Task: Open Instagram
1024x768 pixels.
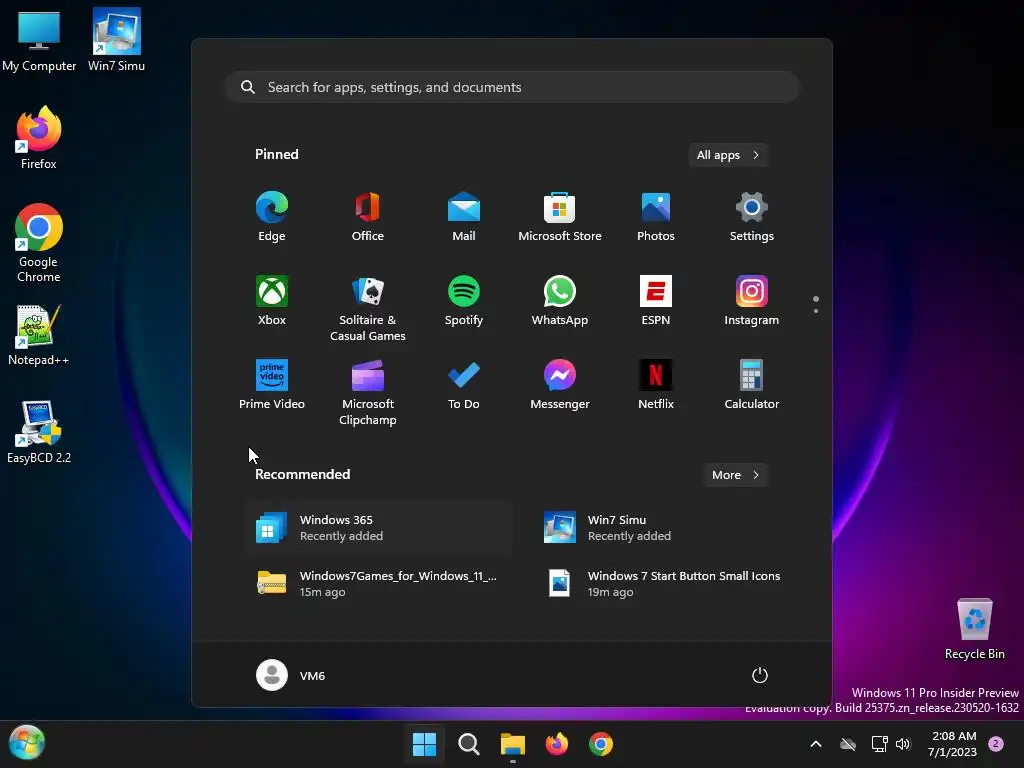Action: point(752,300)
